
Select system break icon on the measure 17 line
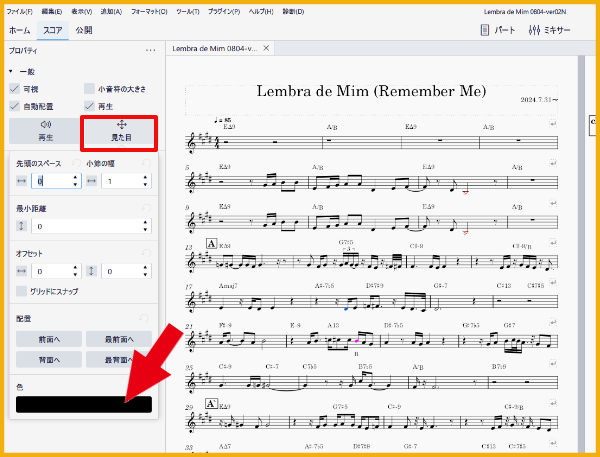tap(553, 282)
